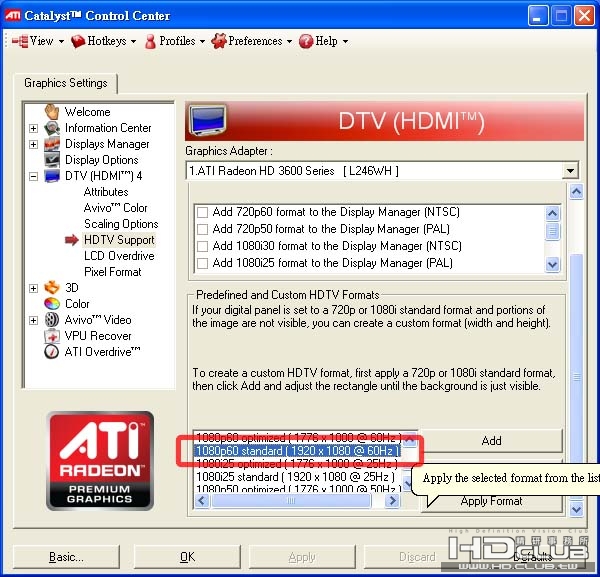Screen dimensions: 600x577
Task: Click the Apply button
Action: click(302, 557)
